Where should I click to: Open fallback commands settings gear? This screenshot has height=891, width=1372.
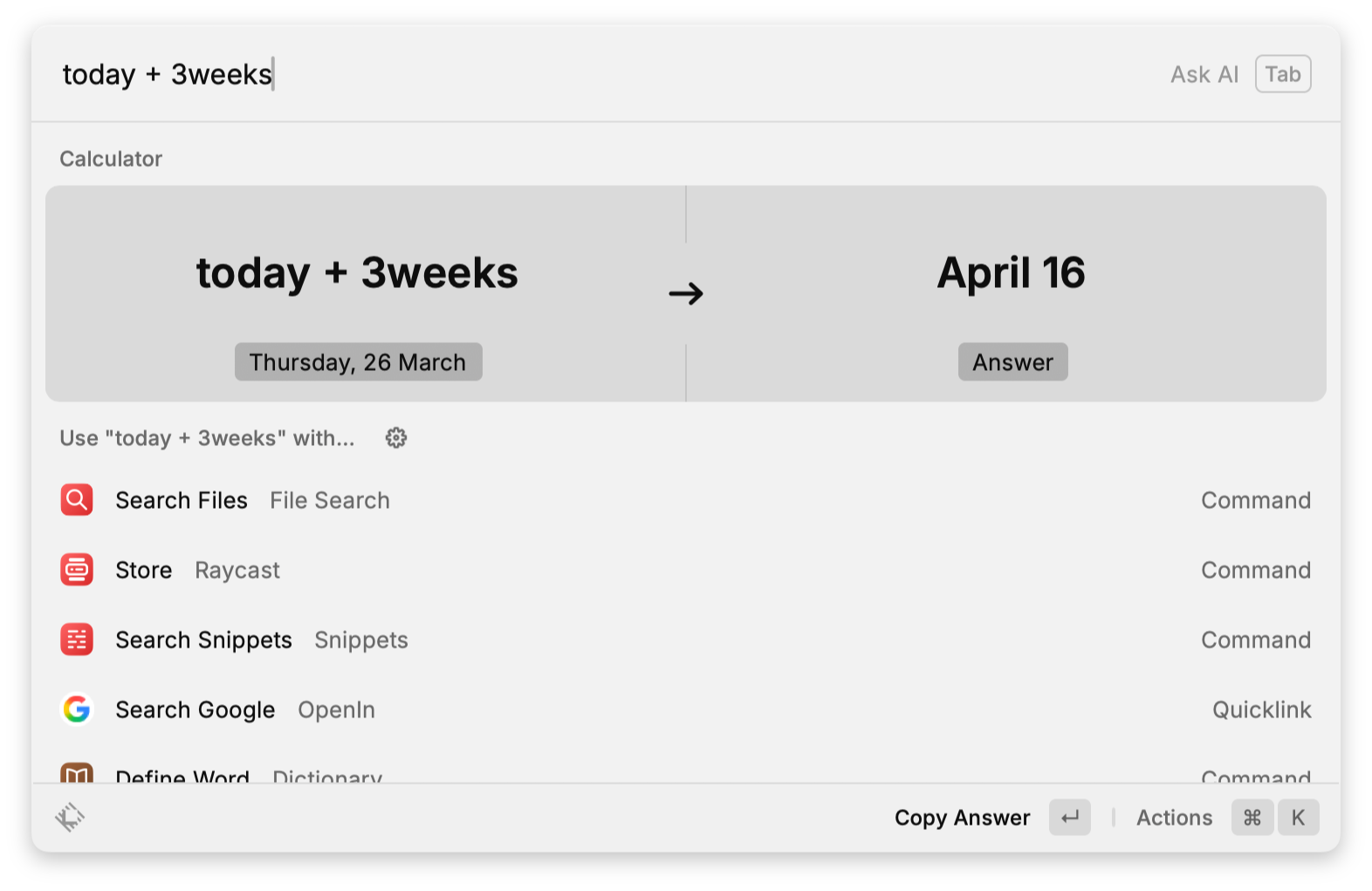pyautogui.click(x=396, y=438)
